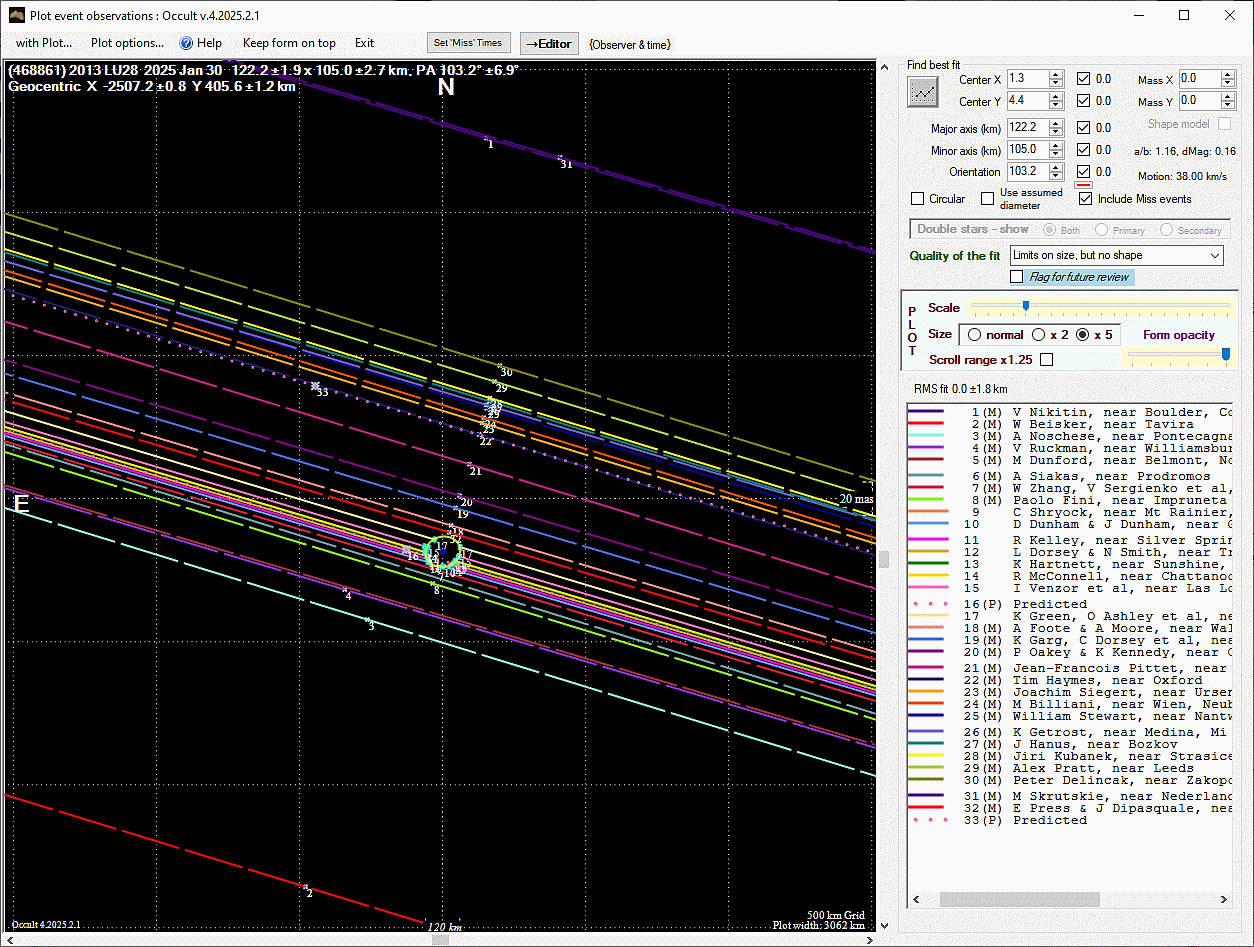Decrement Mass Y with down arrow

click(x=1228, y=105)
